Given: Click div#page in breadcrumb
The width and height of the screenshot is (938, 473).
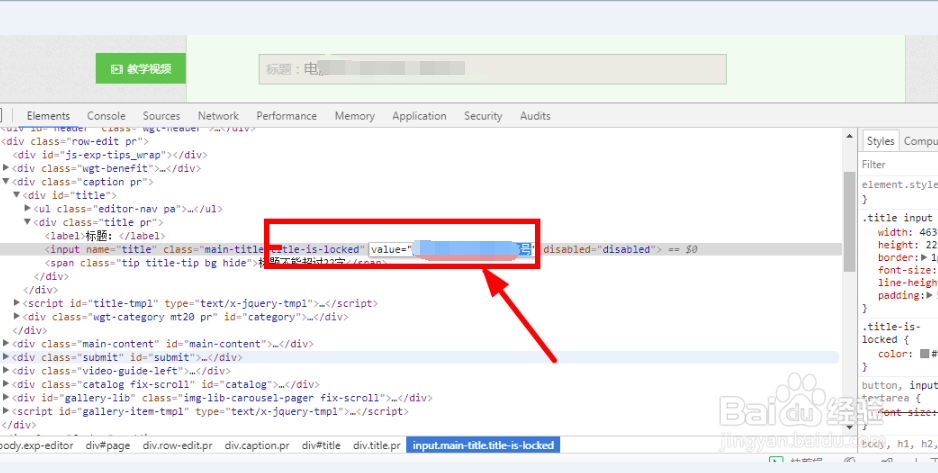Looking at the screenshot, I should point(108,445).
